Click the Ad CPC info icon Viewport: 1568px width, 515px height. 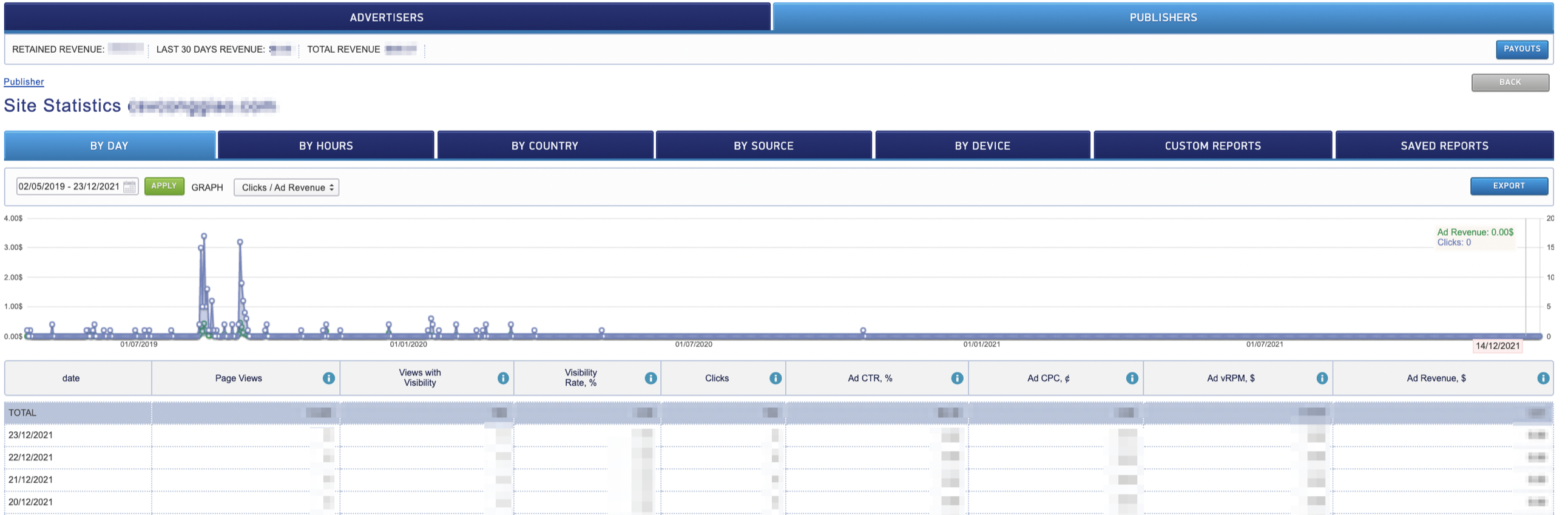click(1132, 378)
